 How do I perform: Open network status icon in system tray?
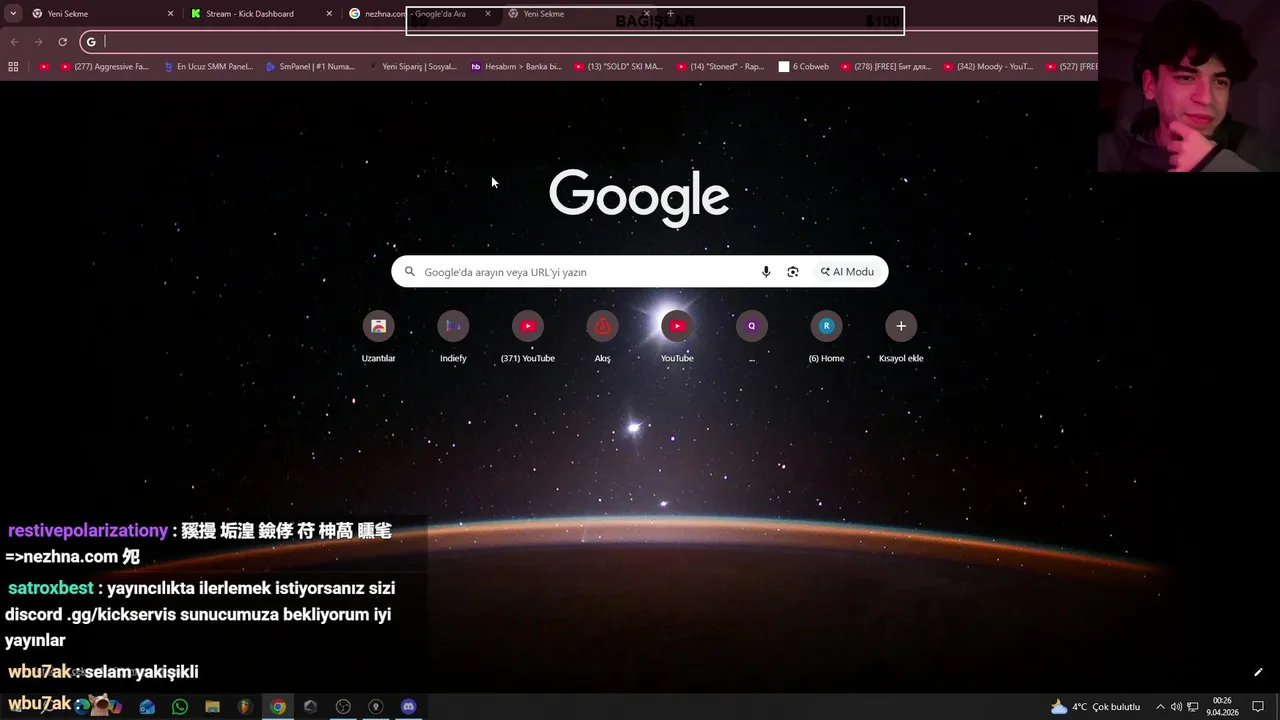tap(1192, 707)
